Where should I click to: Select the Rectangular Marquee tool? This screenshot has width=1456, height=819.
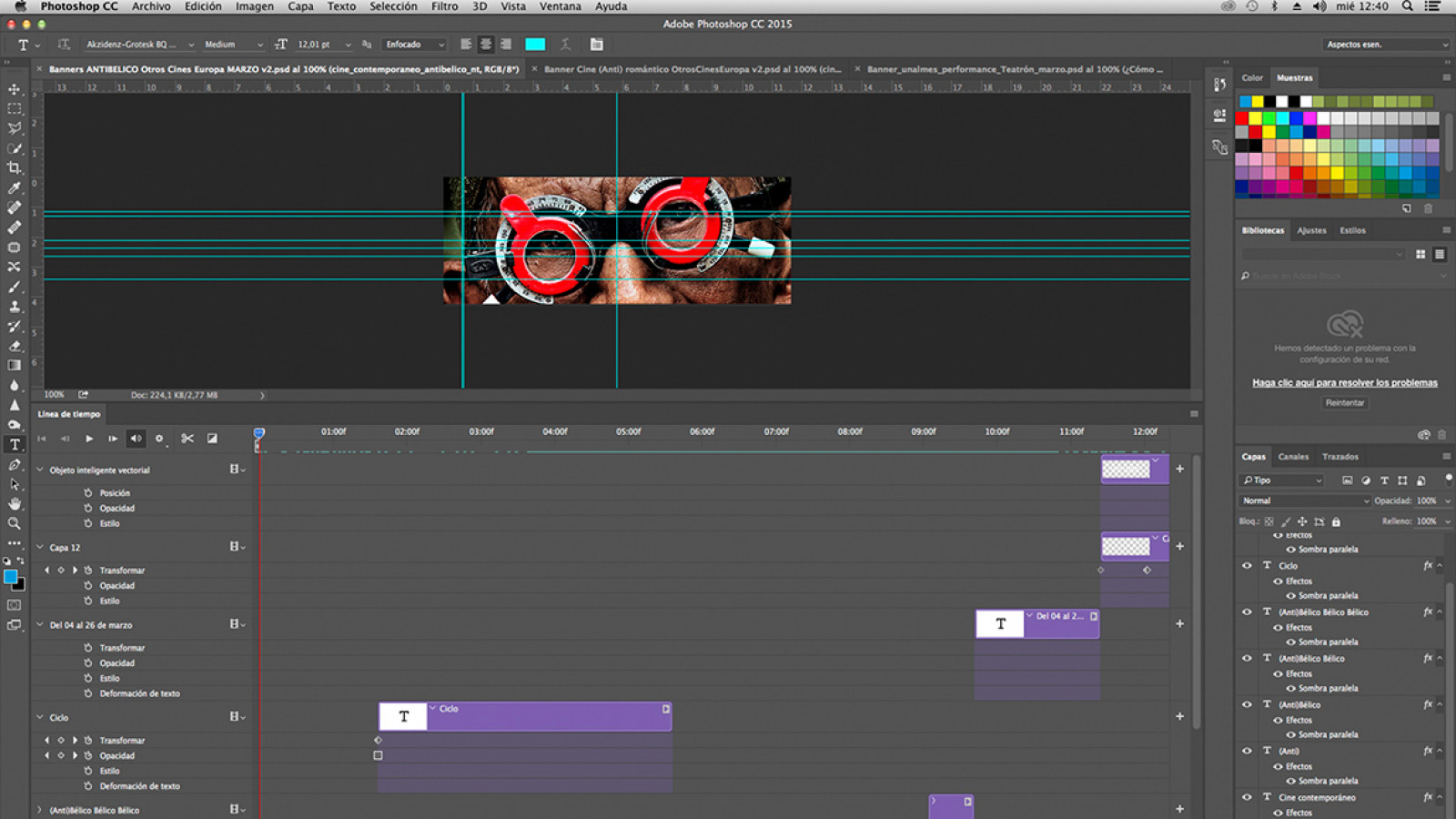pos(14,108)
